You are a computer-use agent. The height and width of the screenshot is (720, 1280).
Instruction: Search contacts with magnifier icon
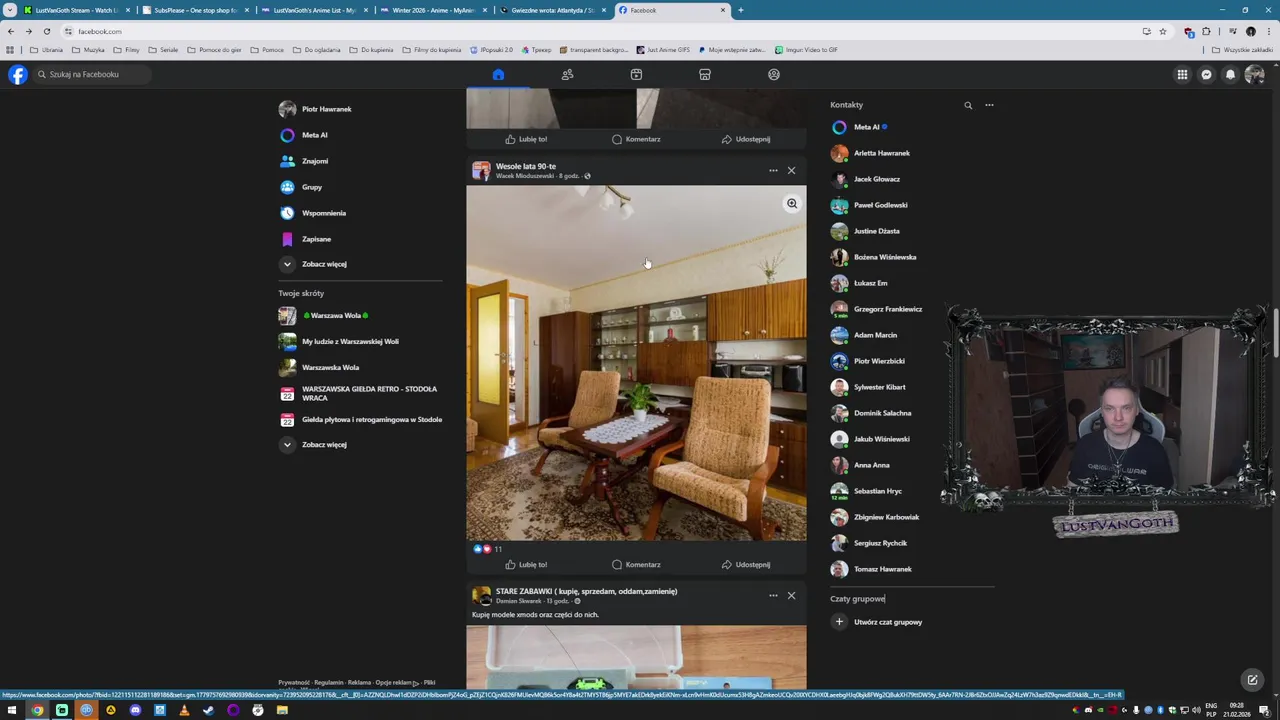coord(968,105)
